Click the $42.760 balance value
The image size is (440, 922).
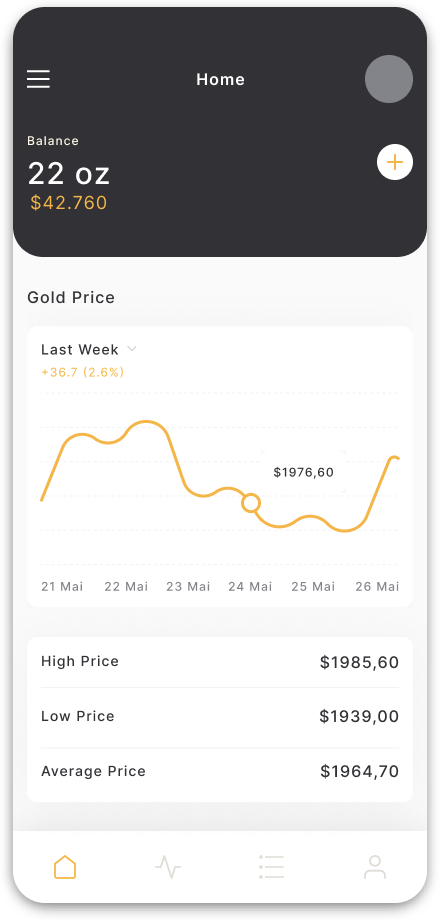(x=69, y=203)
